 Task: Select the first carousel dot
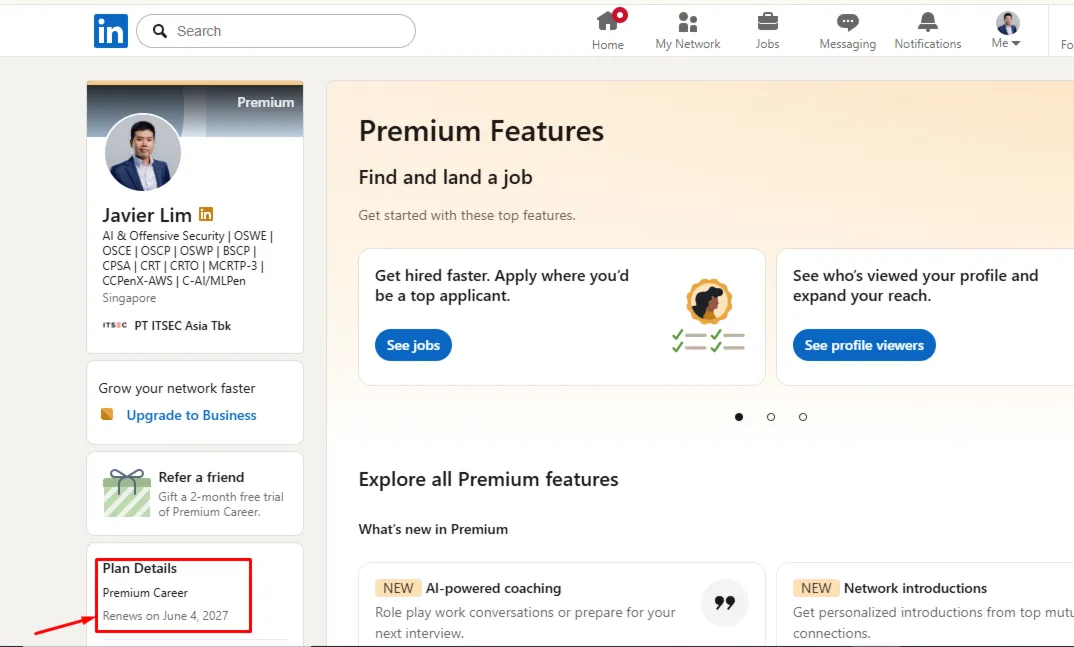click(738, 417)
